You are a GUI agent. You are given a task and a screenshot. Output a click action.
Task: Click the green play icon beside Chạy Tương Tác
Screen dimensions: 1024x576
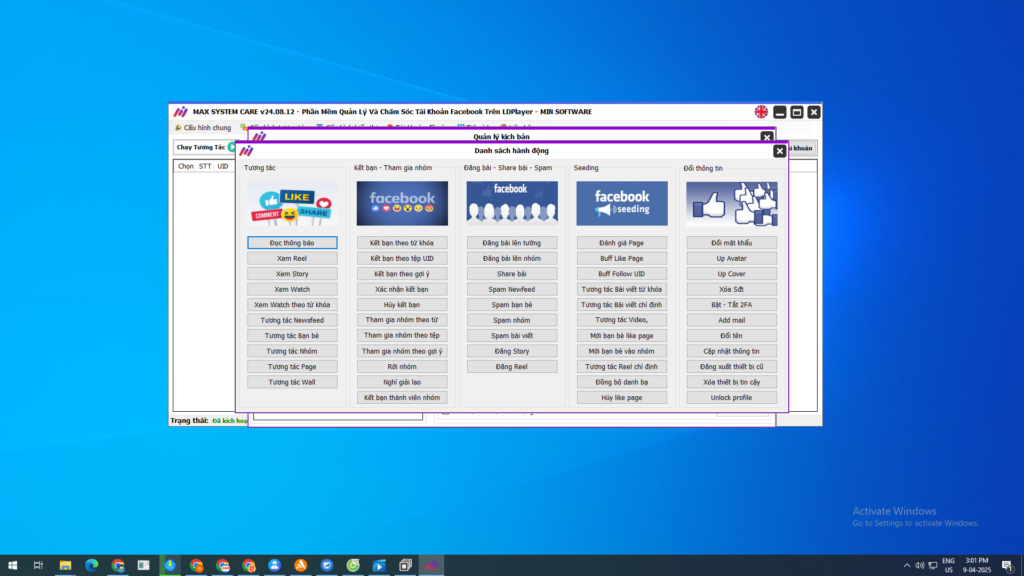pyautogui.click(x=232, y=148)
